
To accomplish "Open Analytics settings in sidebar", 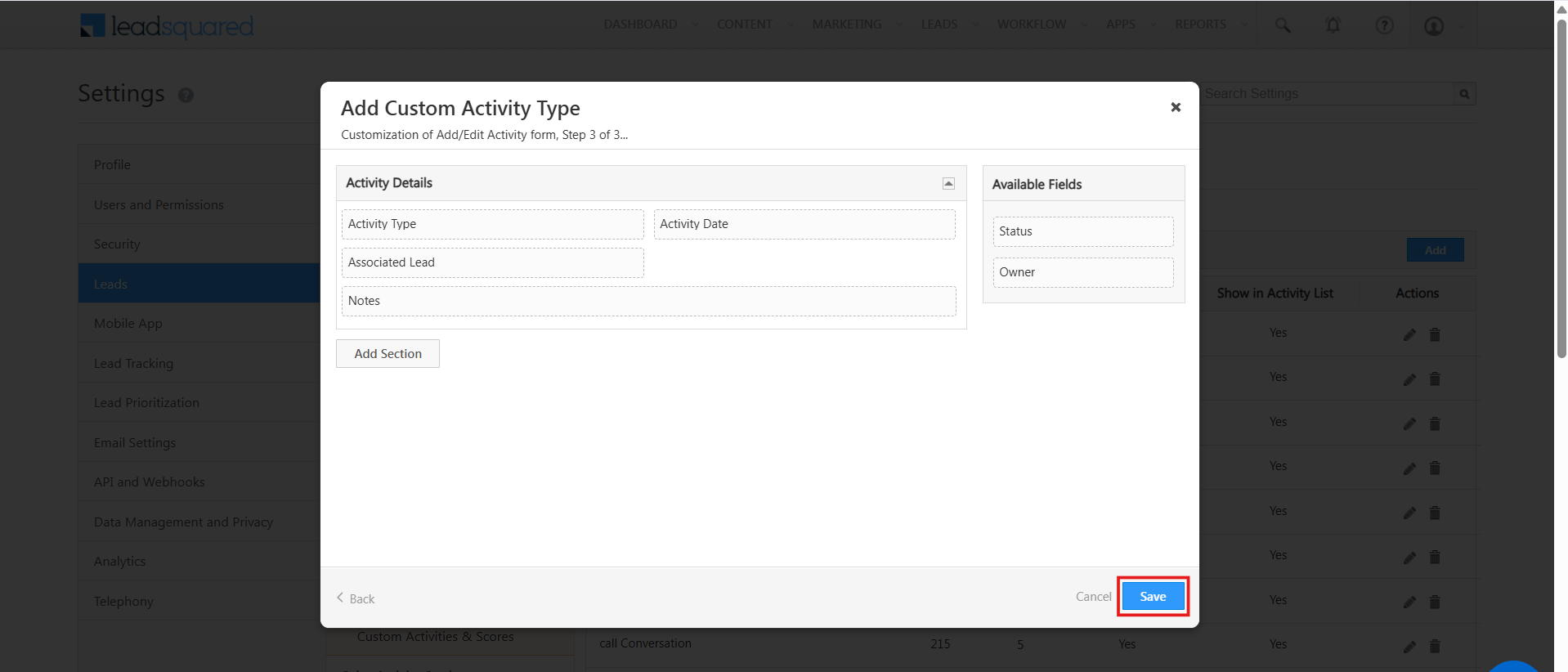I will tap(199, 561).
